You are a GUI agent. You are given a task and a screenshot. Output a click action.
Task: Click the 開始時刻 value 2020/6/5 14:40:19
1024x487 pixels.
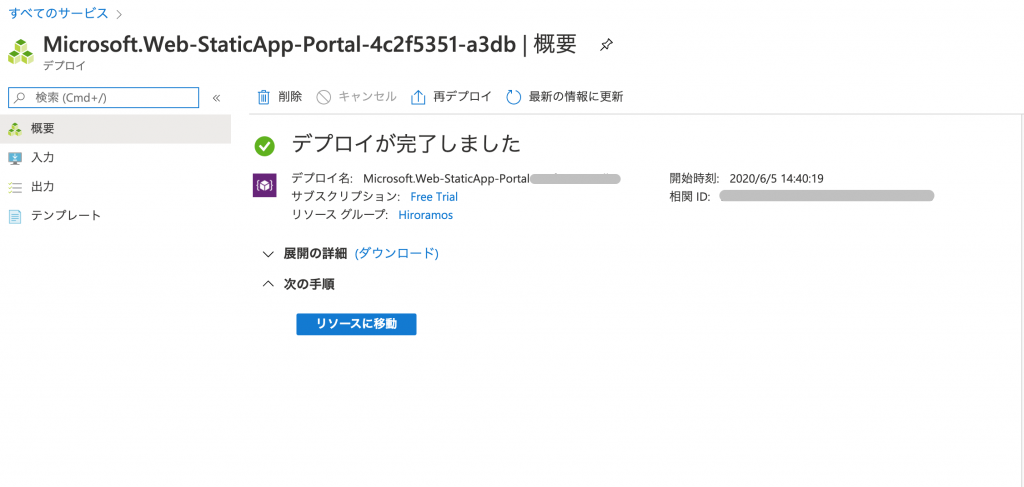pyautogui.click(x=776, y=178)
